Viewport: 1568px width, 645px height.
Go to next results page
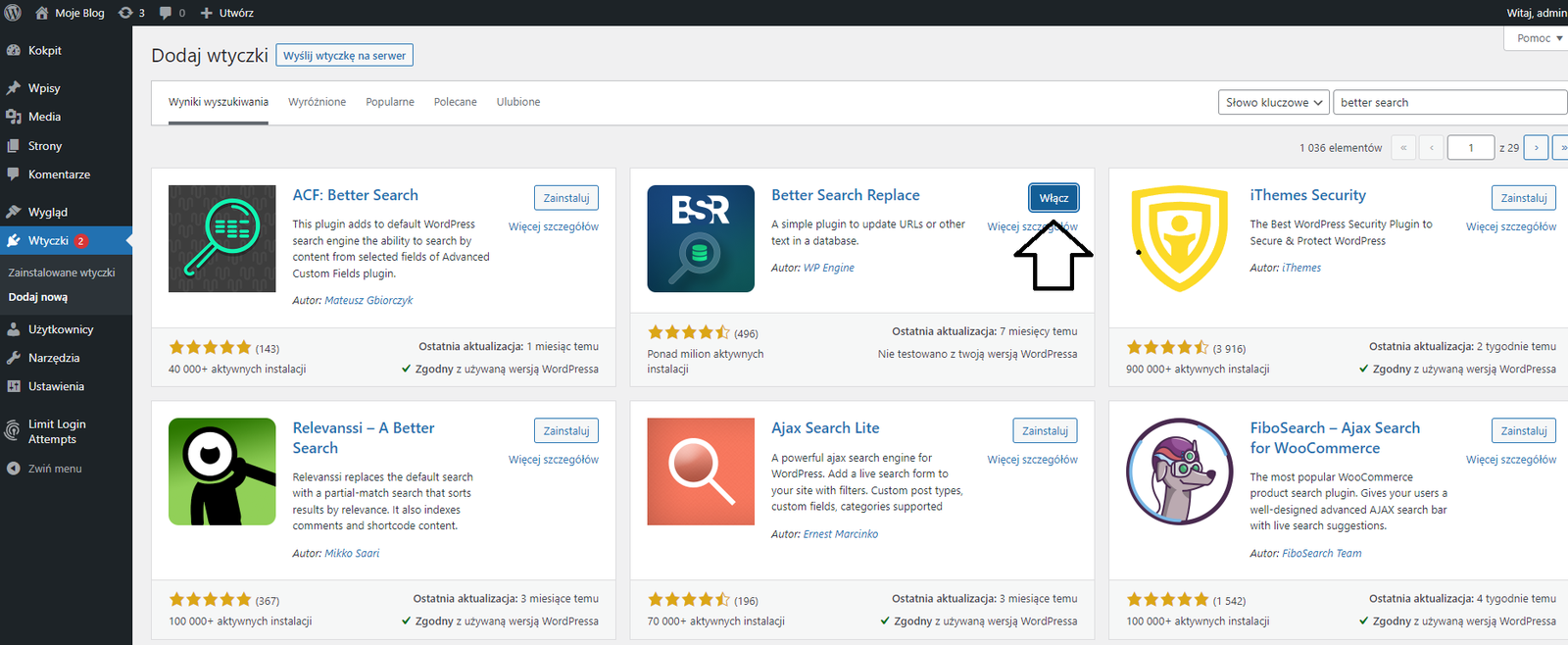1536,148
